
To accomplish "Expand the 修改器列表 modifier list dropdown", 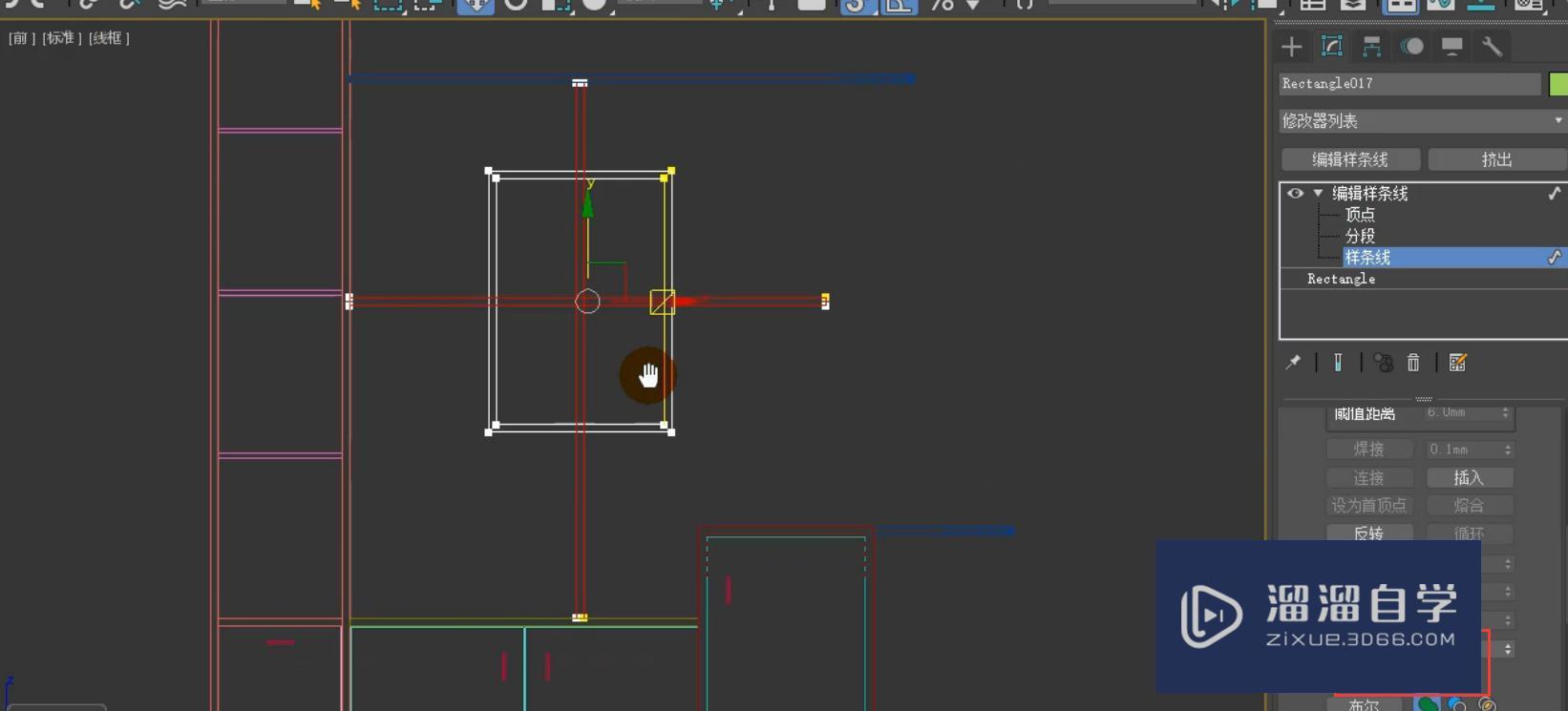I will tap(1423, 121).
